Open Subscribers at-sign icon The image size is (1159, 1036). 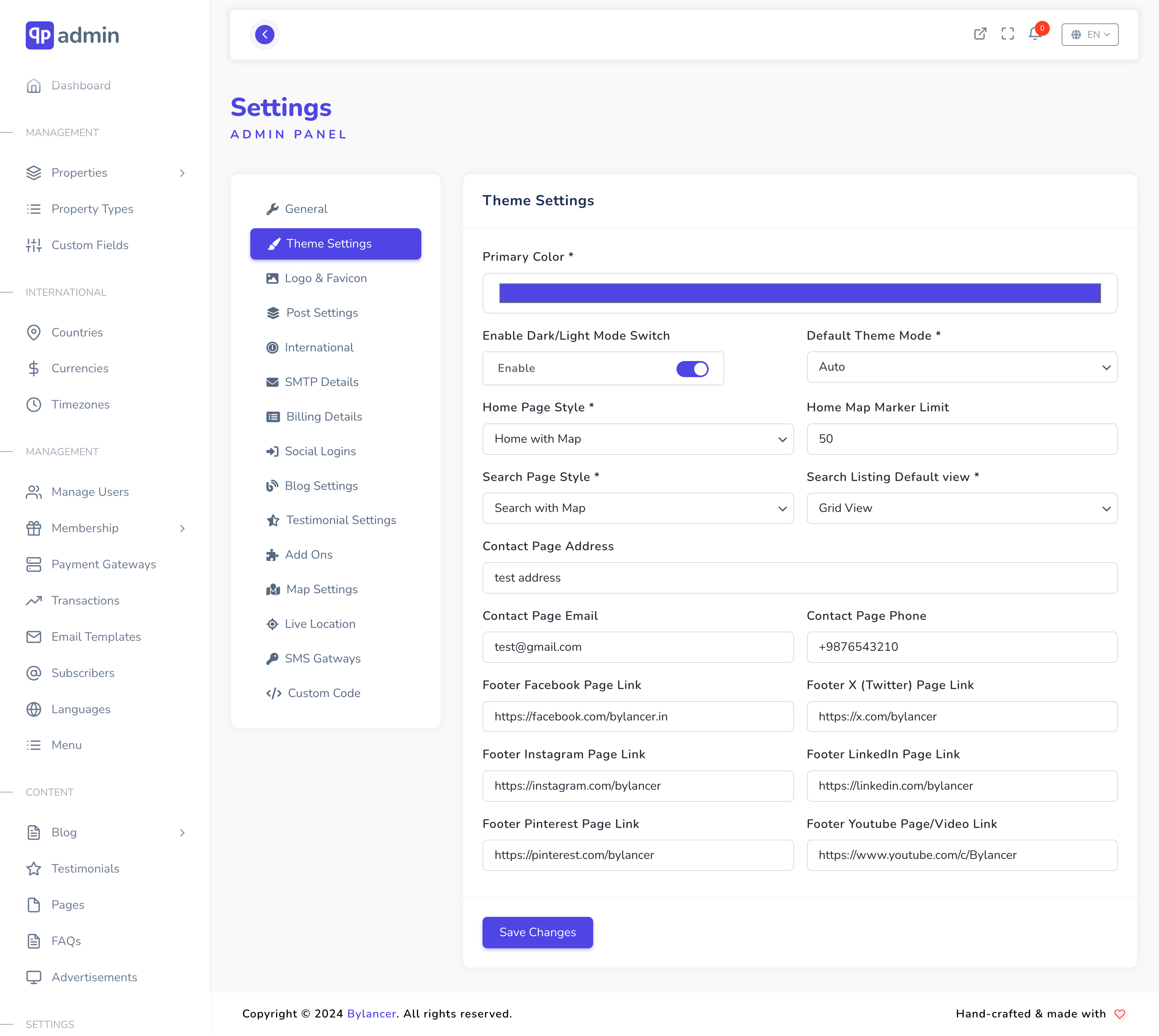coord(33,673)
